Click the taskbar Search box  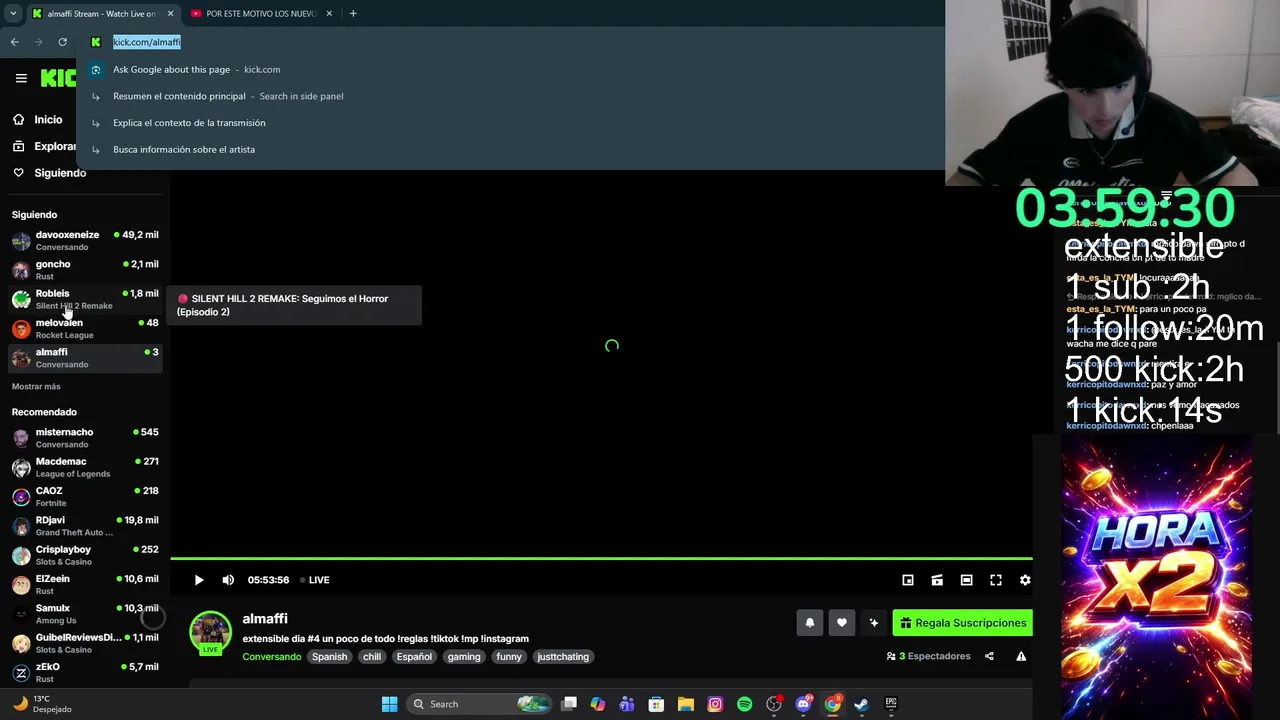481,704
